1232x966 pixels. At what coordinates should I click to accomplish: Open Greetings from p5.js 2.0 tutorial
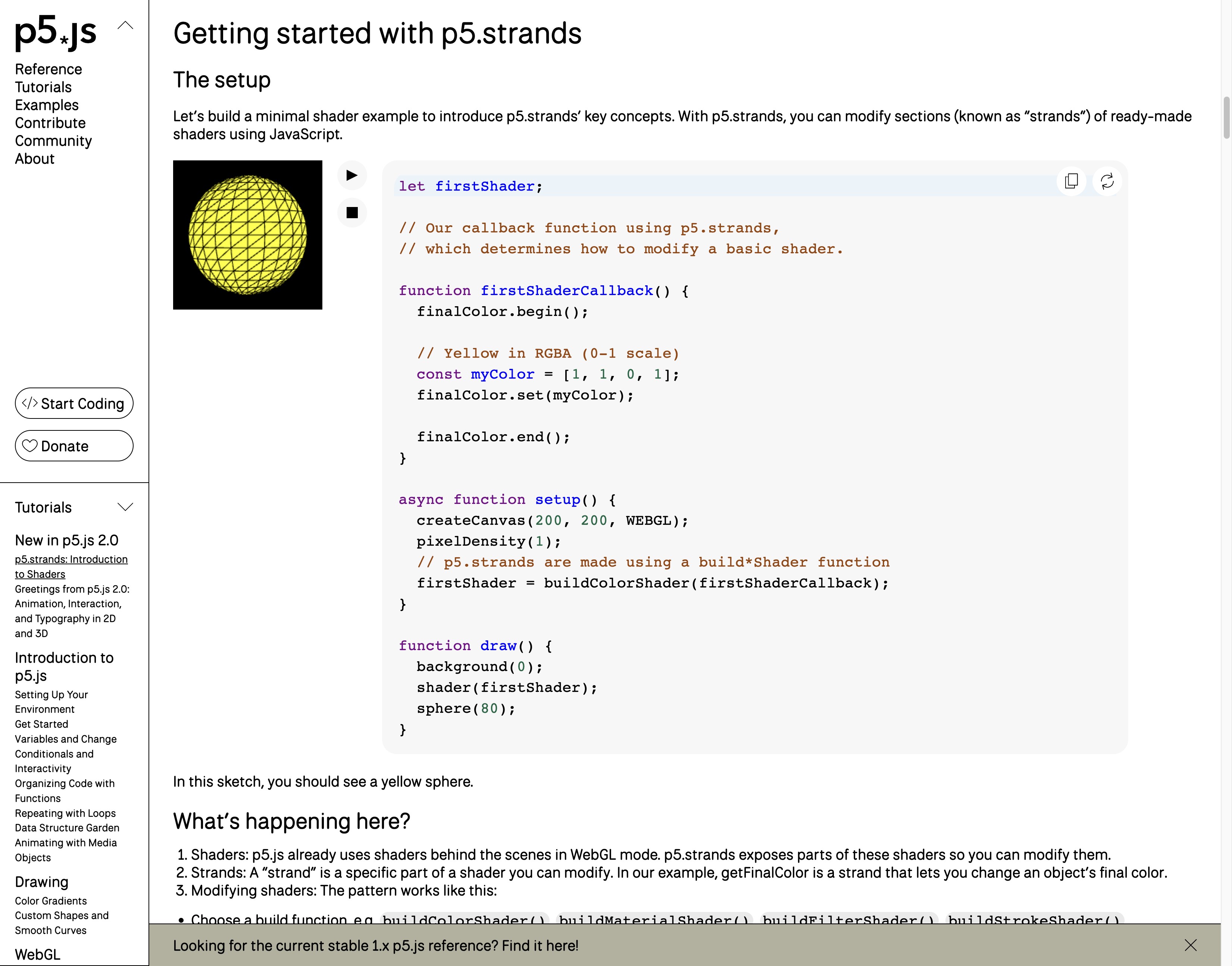(x=72, y=611)
